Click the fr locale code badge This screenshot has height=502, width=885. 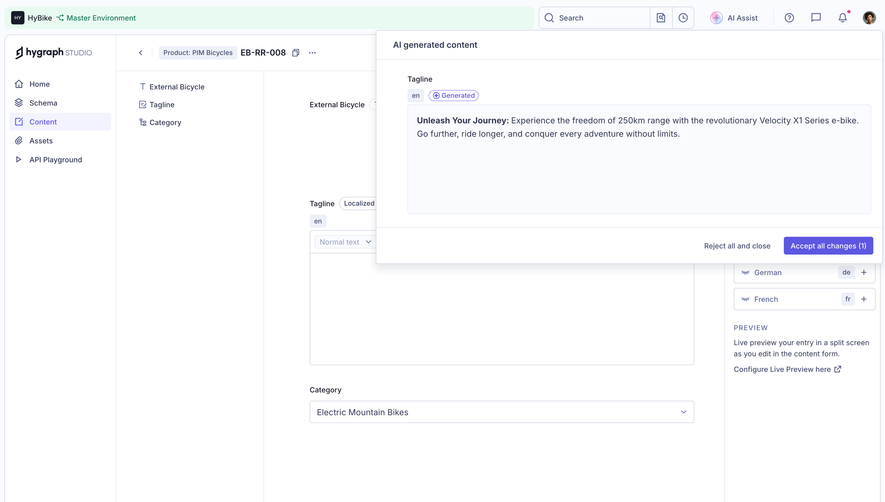coord(848,299)
